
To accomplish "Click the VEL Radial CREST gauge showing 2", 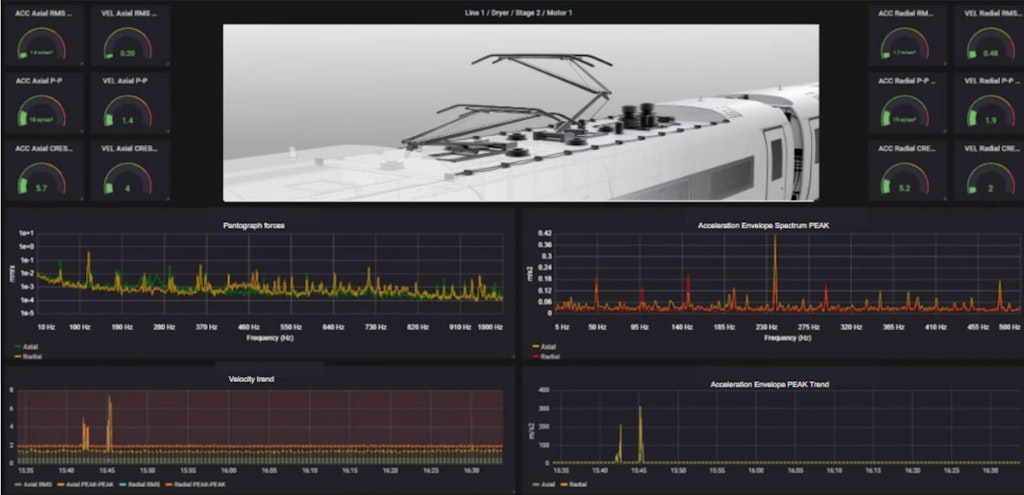I will [991, 170].
